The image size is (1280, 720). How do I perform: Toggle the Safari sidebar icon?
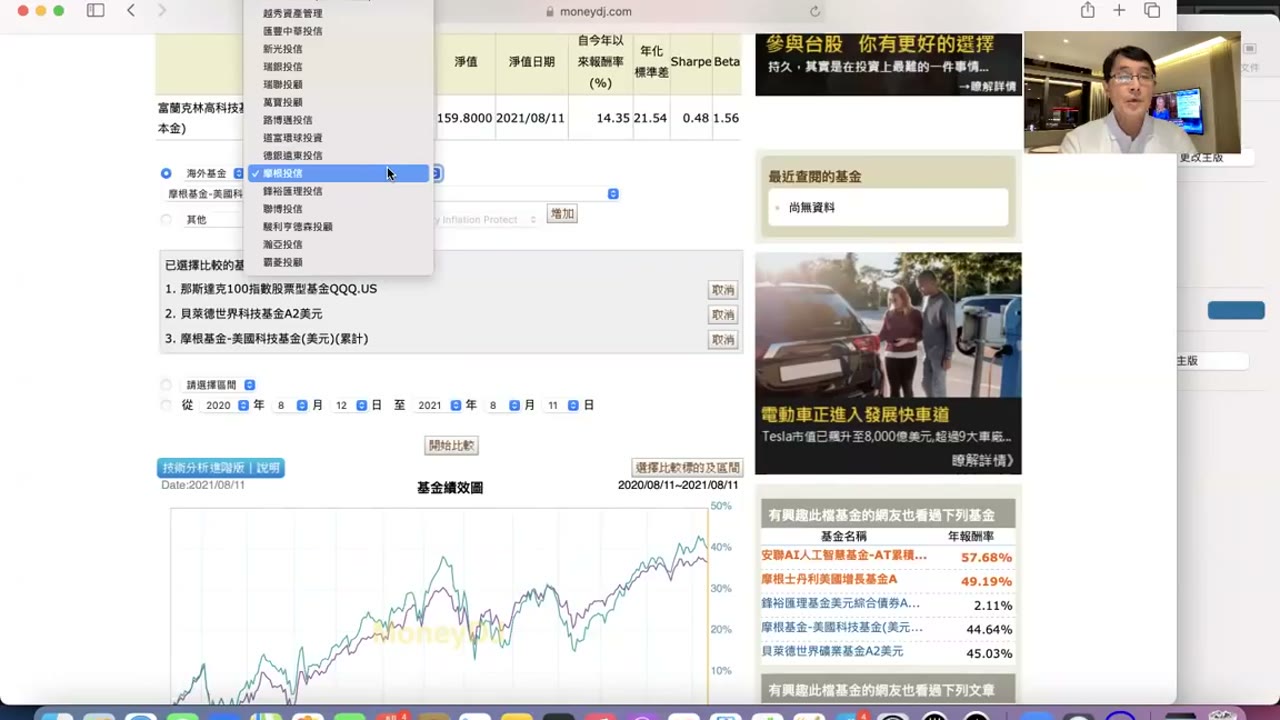pyautogui.click(x=95, y=11)
